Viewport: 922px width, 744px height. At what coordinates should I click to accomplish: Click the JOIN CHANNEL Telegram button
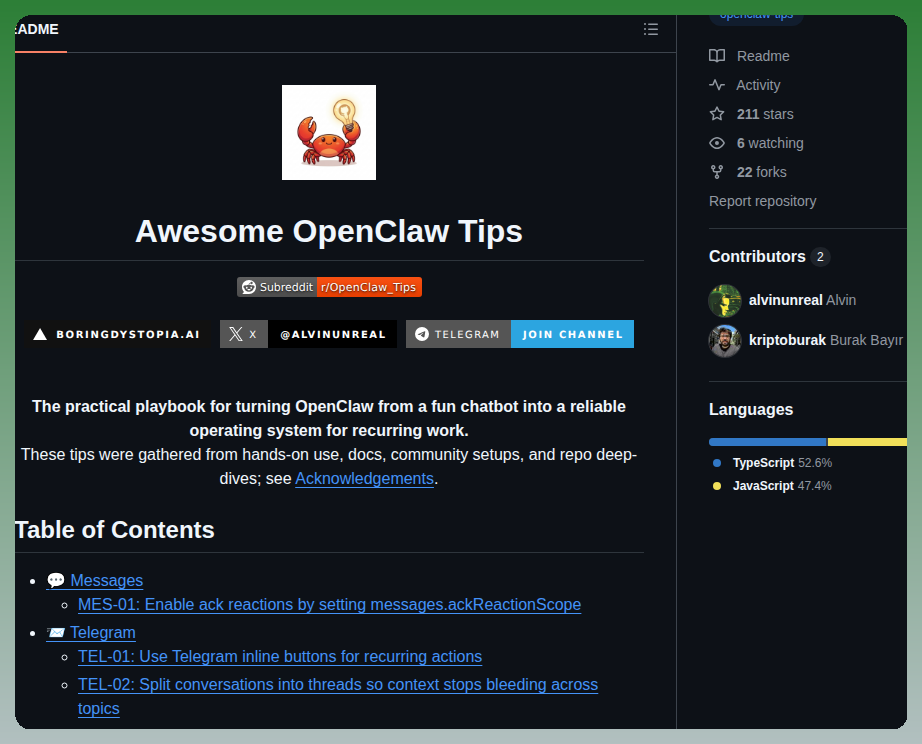click(572, 334)
